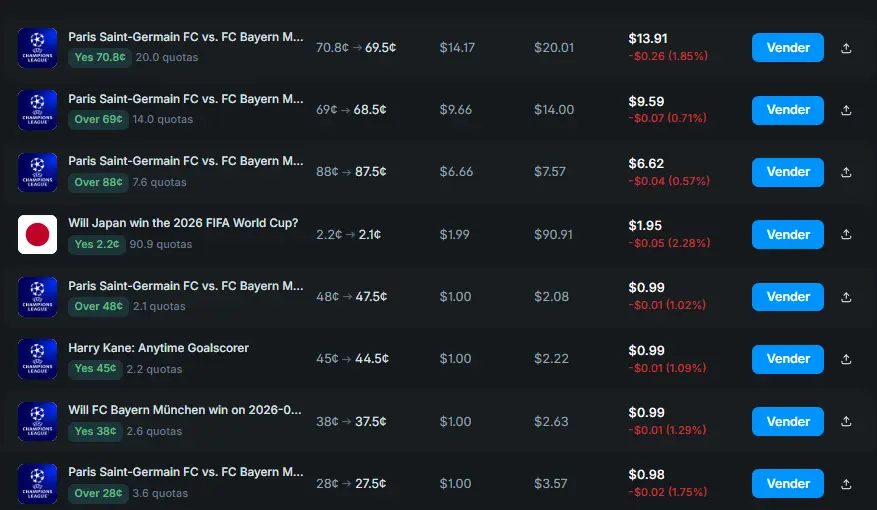Share the Over 28¢ position

846,484
